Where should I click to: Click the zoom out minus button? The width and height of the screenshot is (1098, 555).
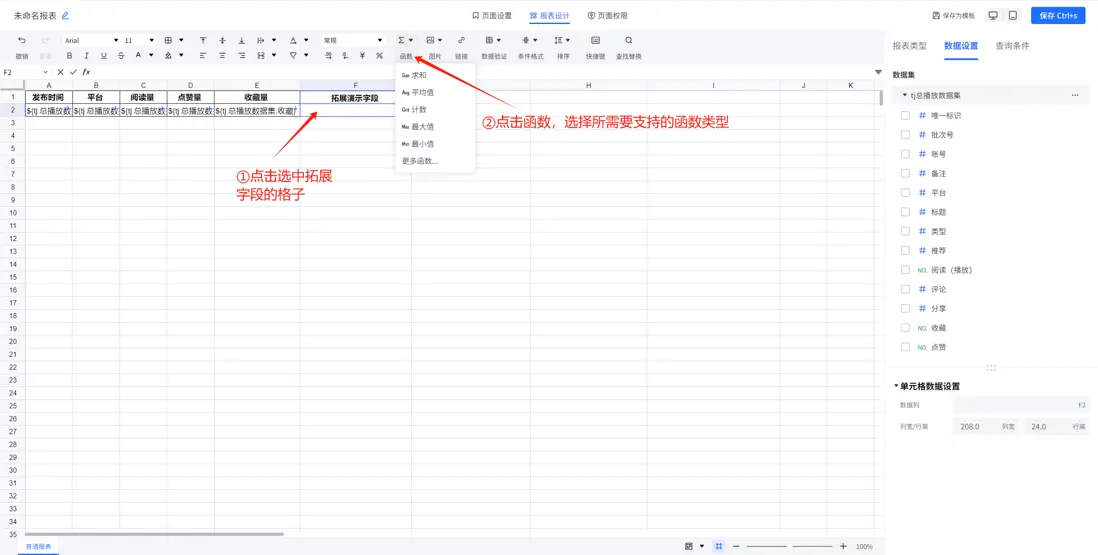click(736, 546)
